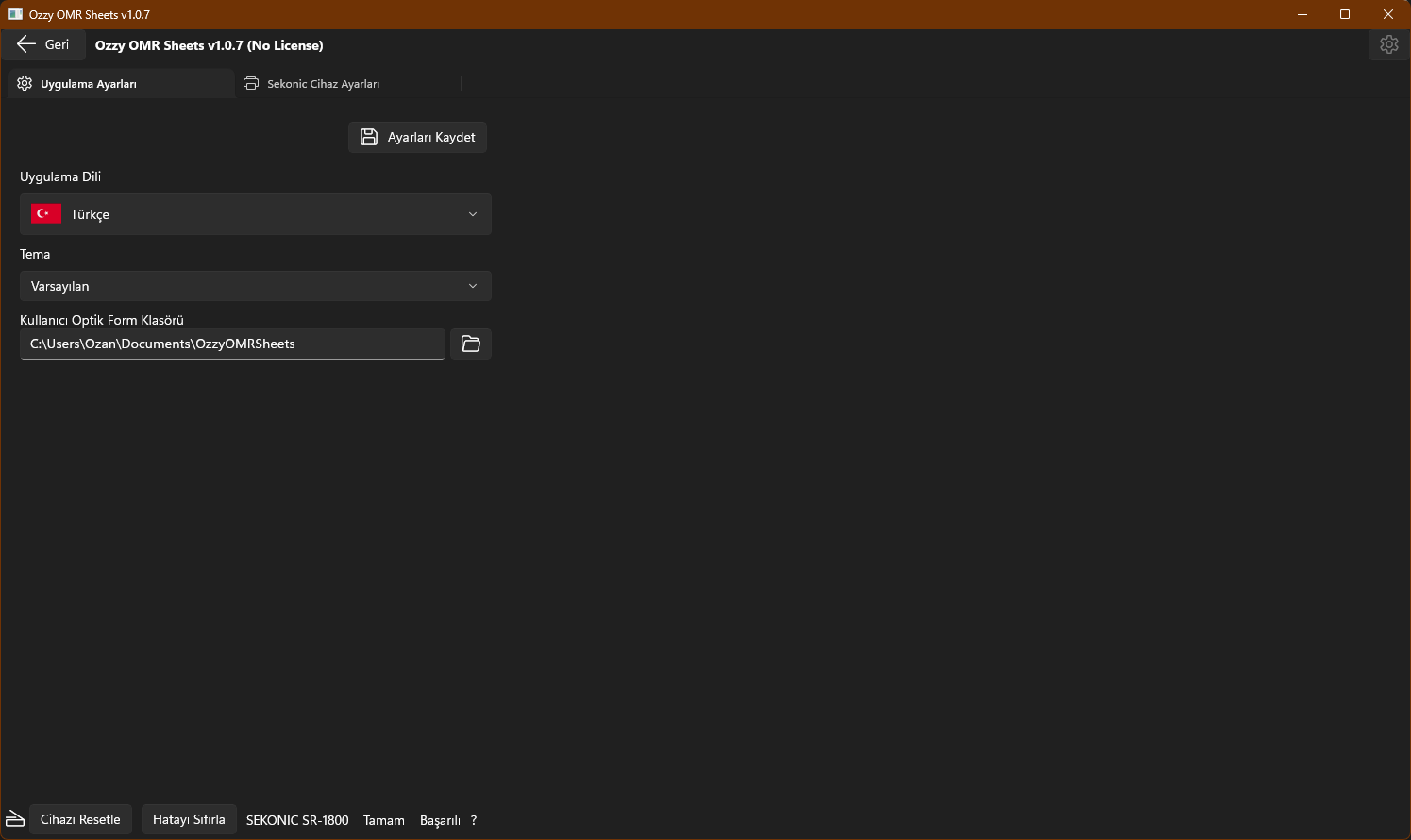This screenshot has width=1411, height=840.
Task: Click the SEKONIC SR-1800 device label
Action: pyautogui.click(x=297, y=820)
